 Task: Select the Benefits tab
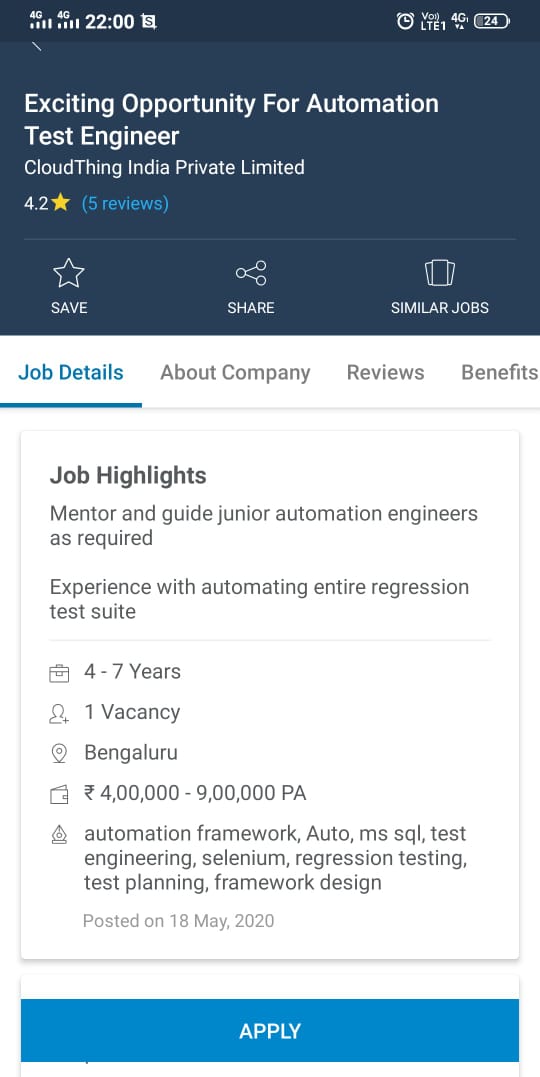(499, 372)
